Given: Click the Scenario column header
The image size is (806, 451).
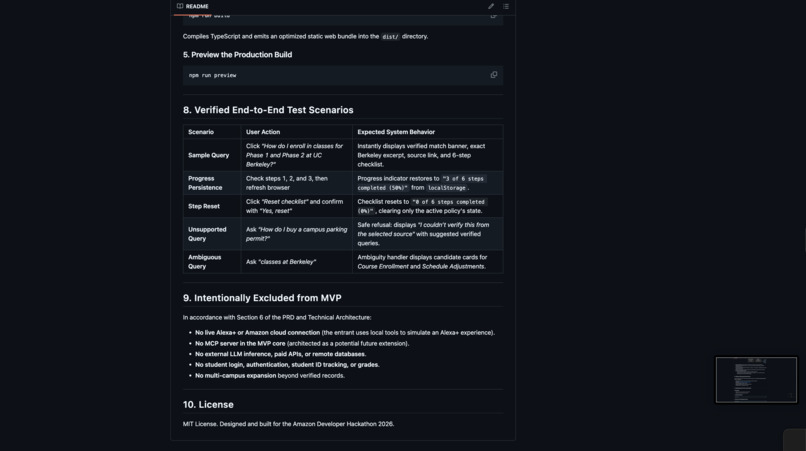Looking at the screenshot, I should (201, 132).
